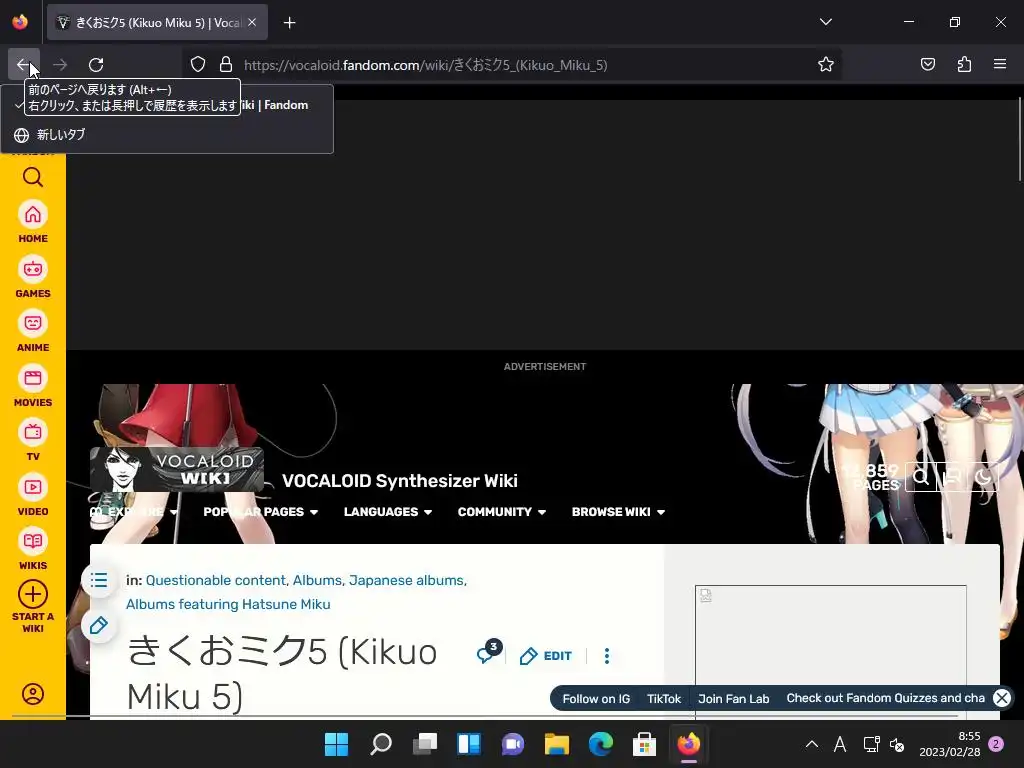The width and height of the screenshot is (1024, 768).
Task: Dismiss the bottom notification bar
Action: click(1001, 697)
